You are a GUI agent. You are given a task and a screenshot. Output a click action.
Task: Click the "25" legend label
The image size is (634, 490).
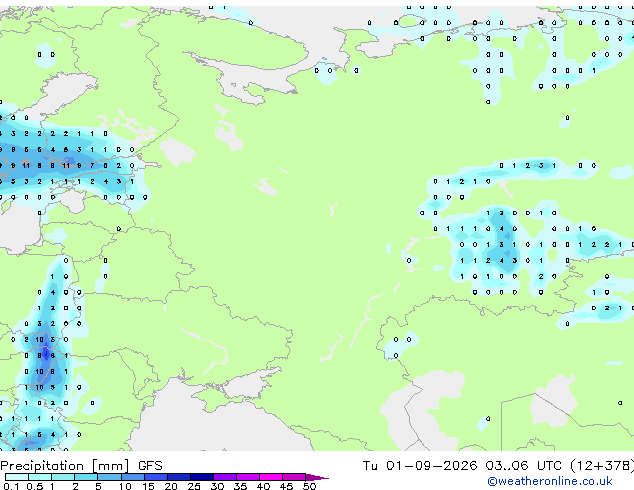194,486
